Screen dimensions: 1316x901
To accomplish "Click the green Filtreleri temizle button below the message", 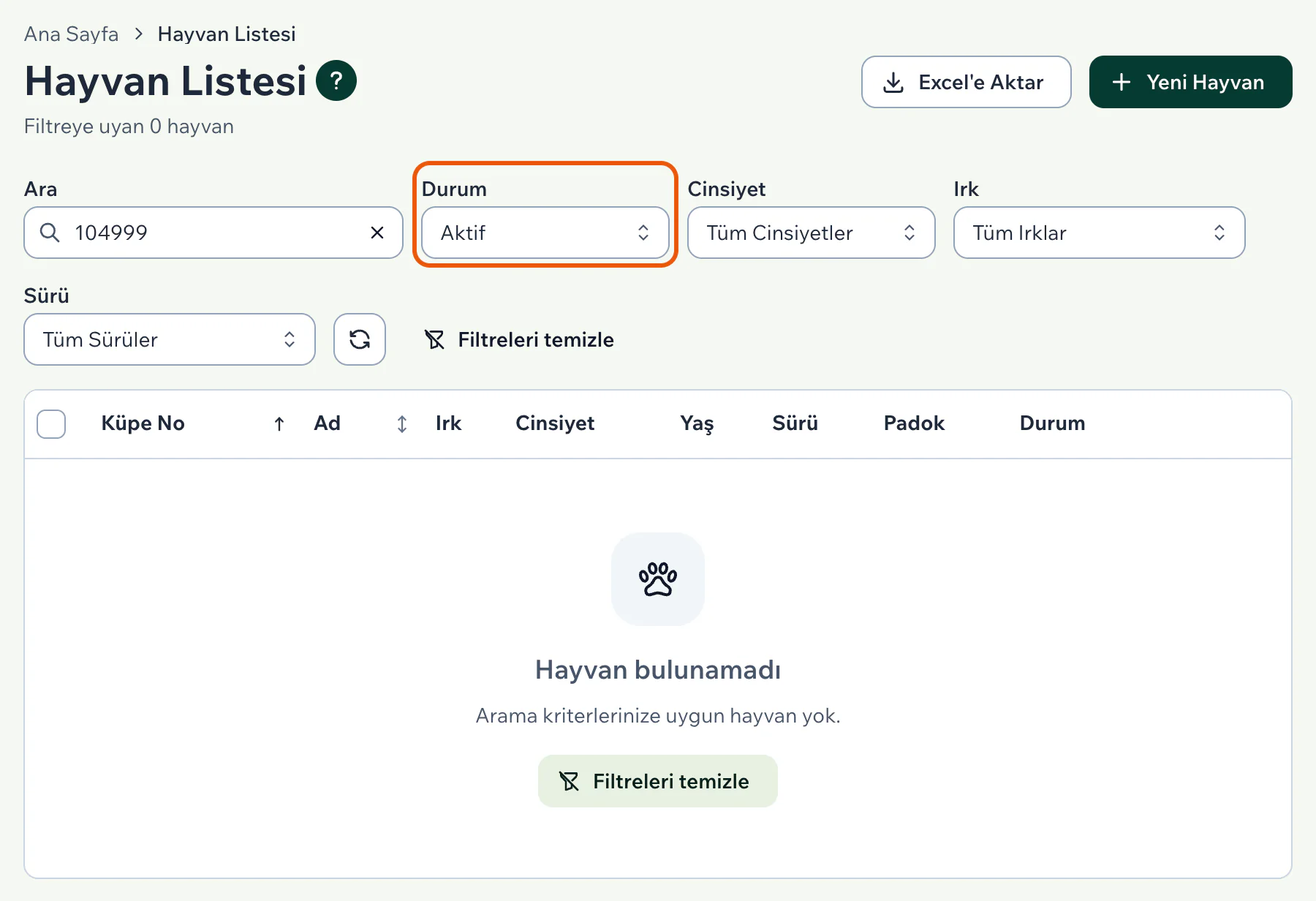I will click(658, 781).
